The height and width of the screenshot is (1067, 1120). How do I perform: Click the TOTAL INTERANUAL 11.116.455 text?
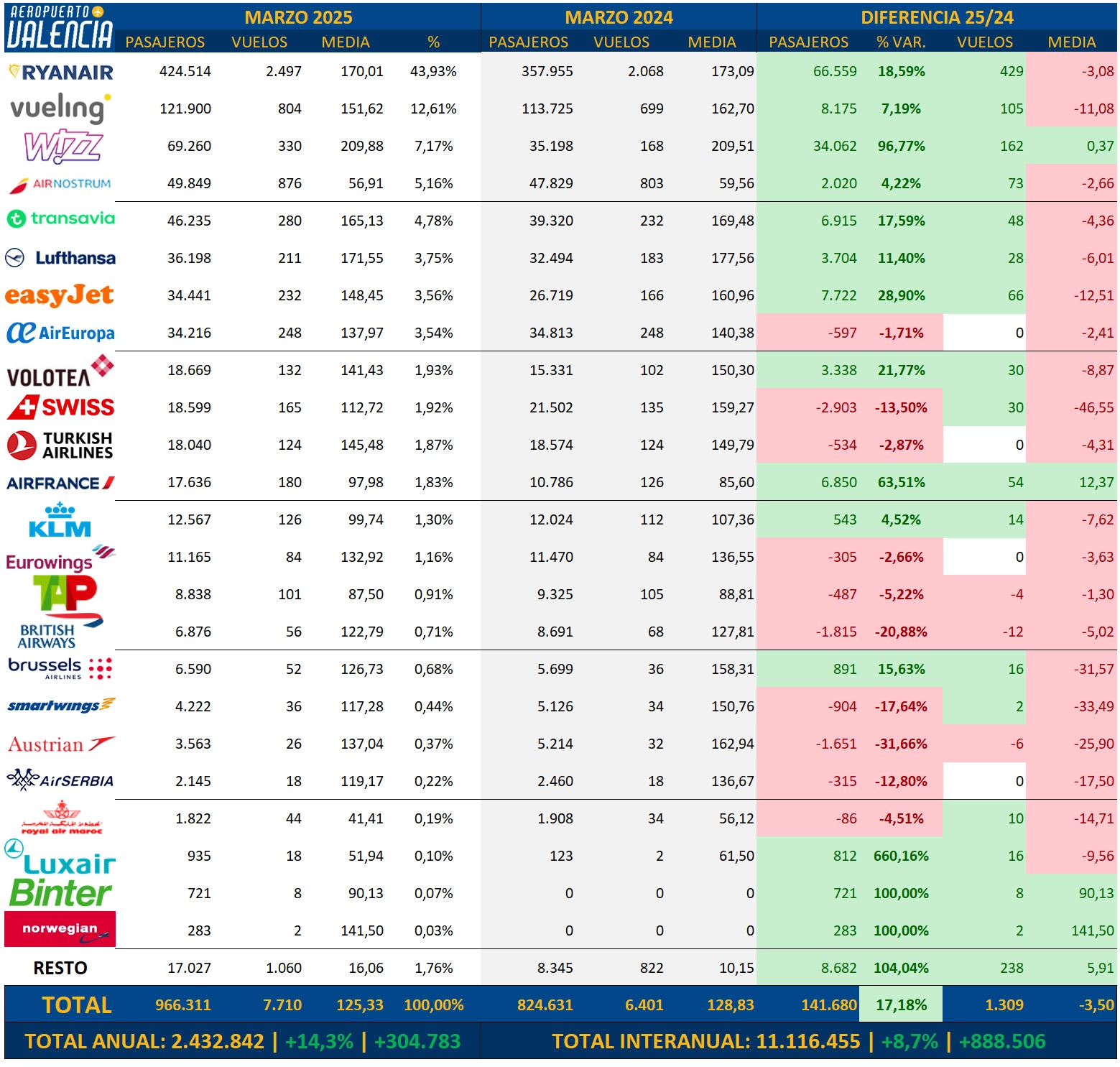(x=705, y=1041)
